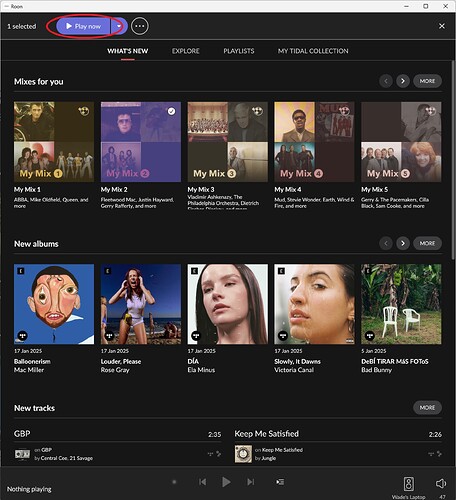Open the volume control speaker icon
Screen dimensions: 456x500
click(441, 483)
